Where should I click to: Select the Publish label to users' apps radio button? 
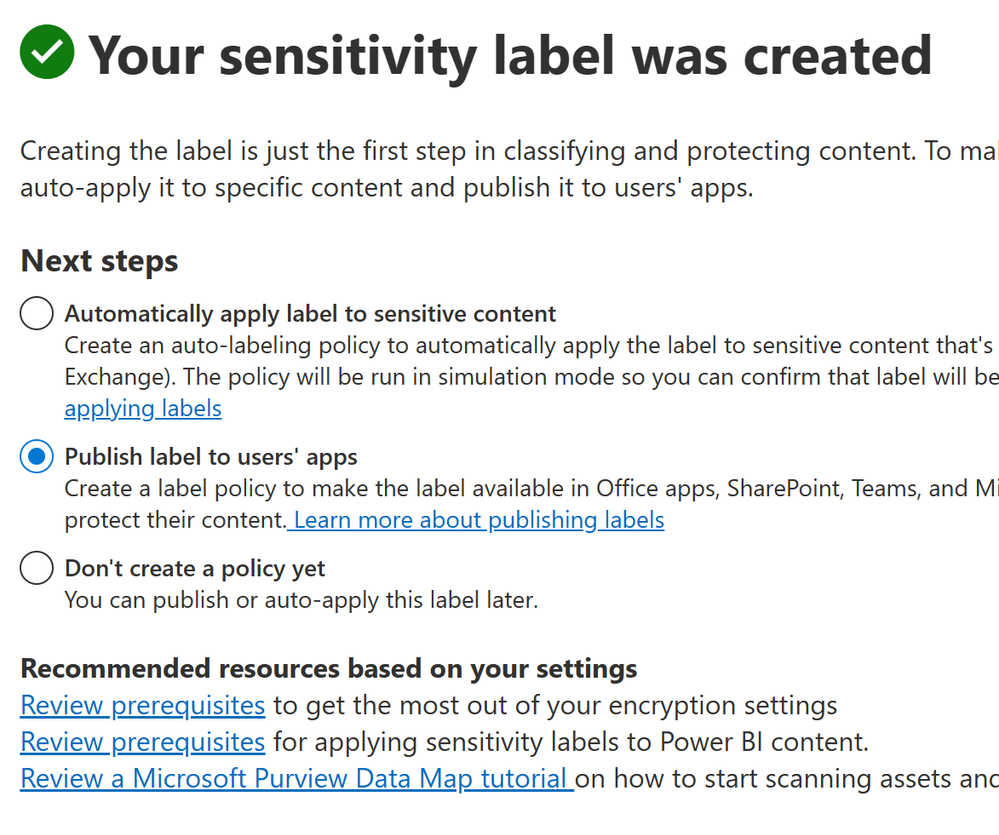36,456
